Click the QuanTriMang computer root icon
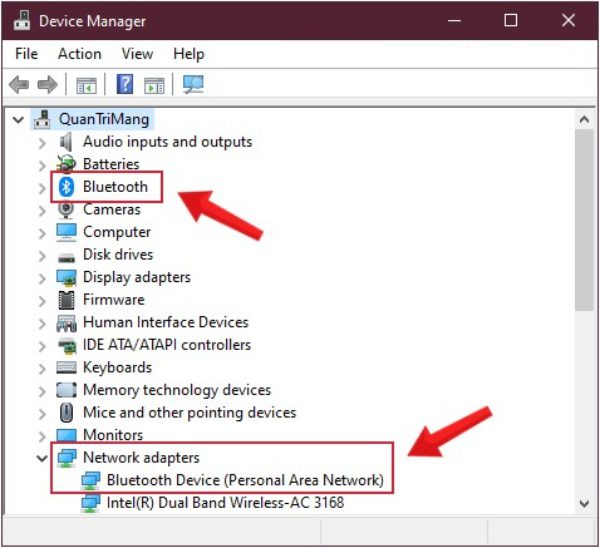 tap(42, 119)
